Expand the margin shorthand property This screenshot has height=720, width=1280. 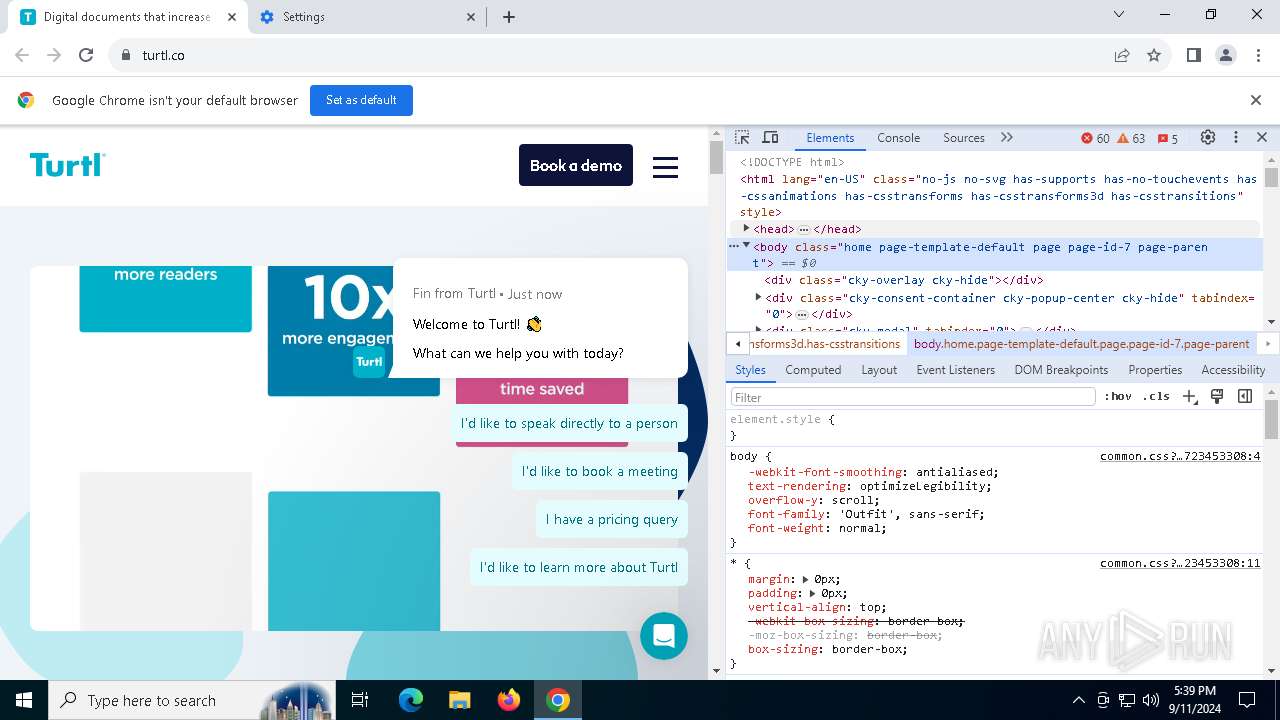pos(805,579)
